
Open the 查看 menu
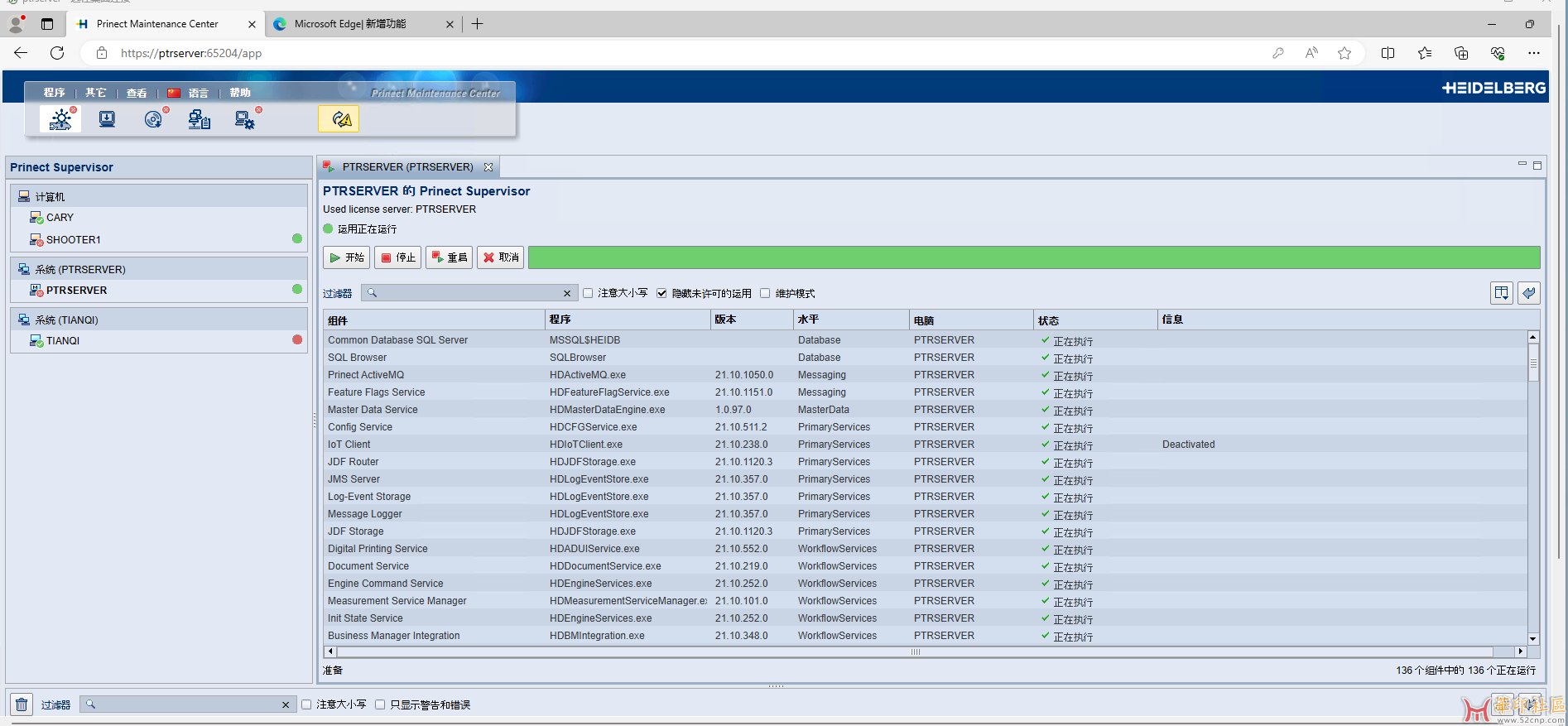[137, 93]
